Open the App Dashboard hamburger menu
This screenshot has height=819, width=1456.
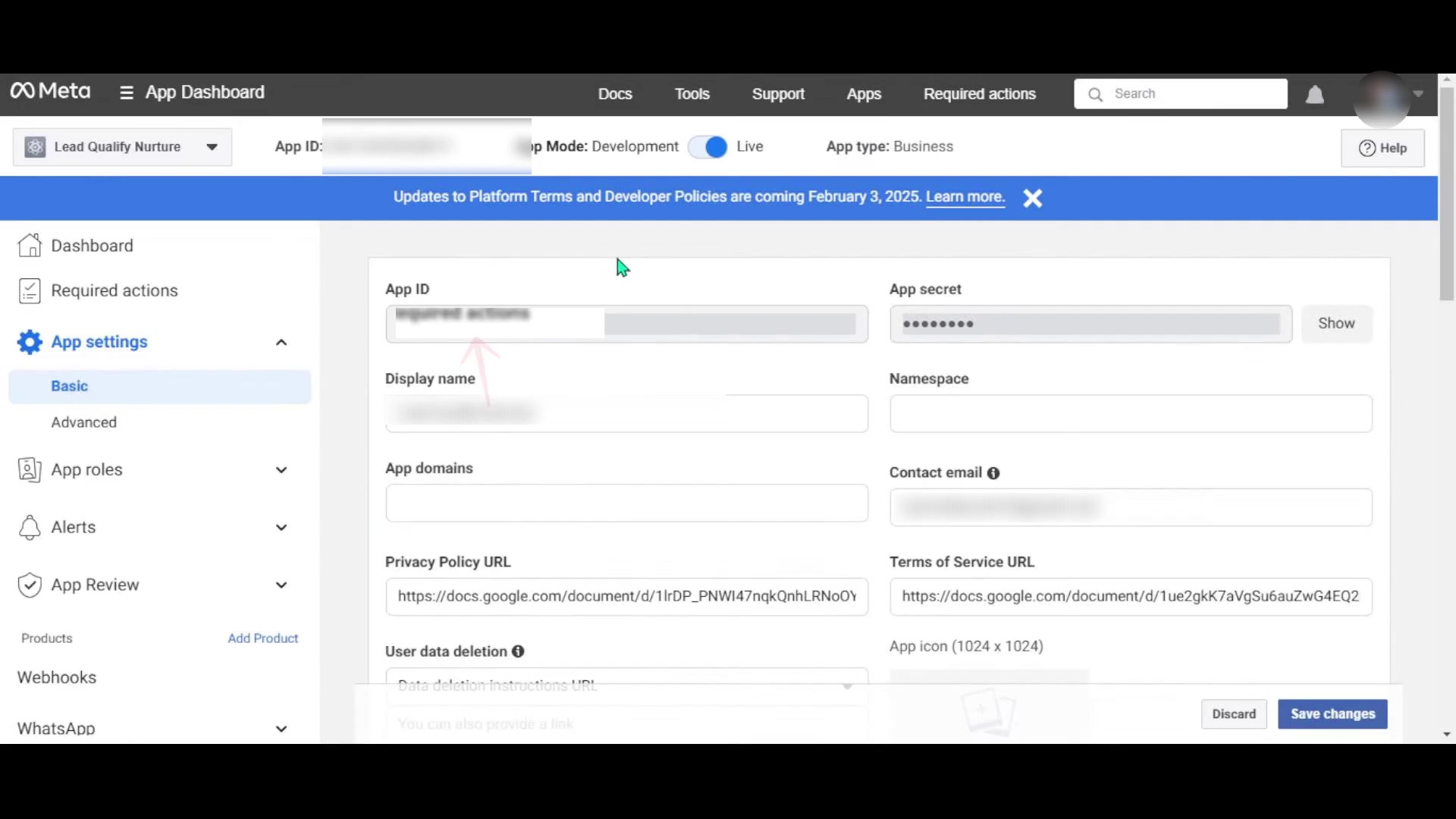pyautogui.click(x=126, y=93)
